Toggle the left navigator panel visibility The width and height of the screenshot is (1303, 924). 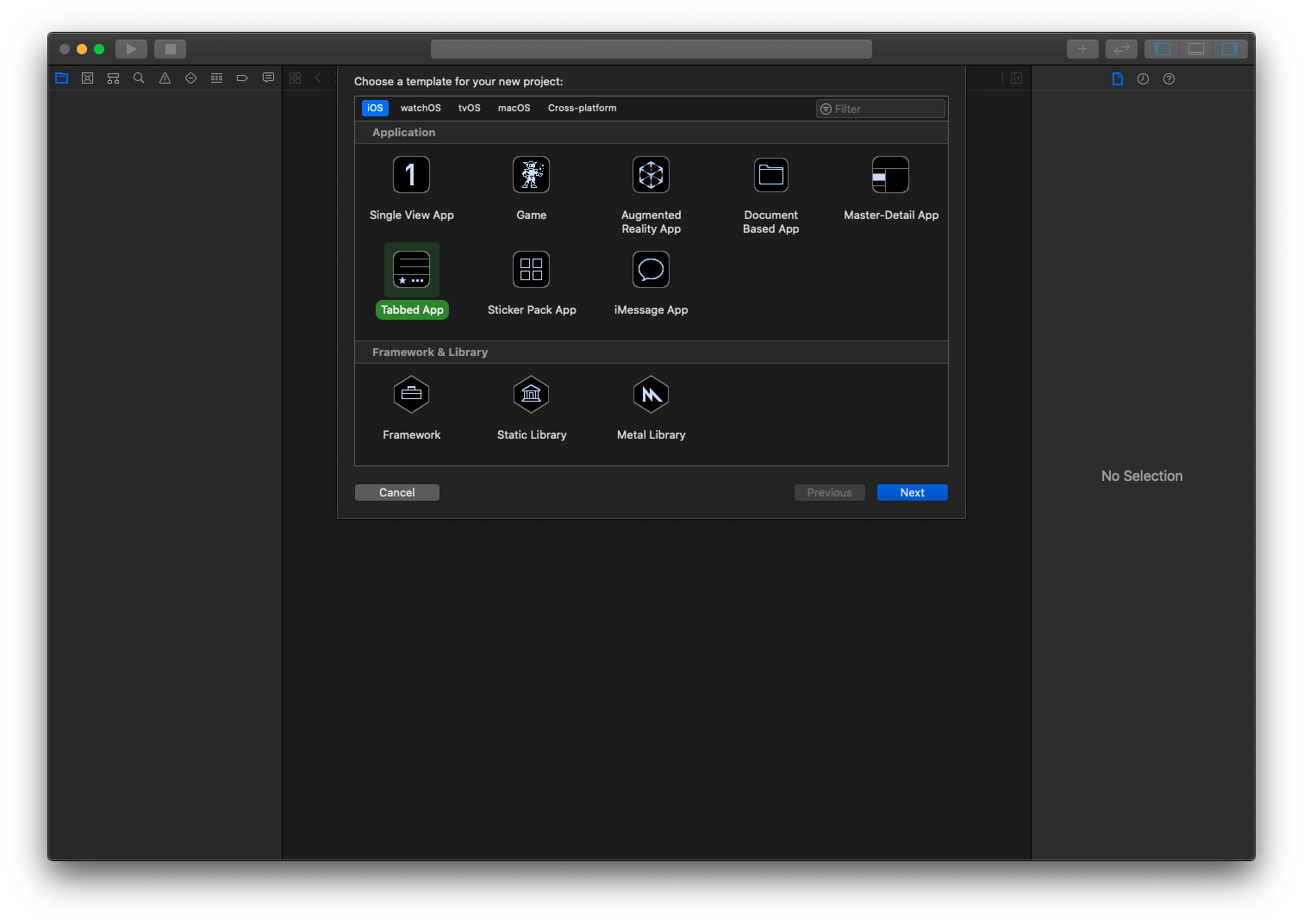[1162, 49]
